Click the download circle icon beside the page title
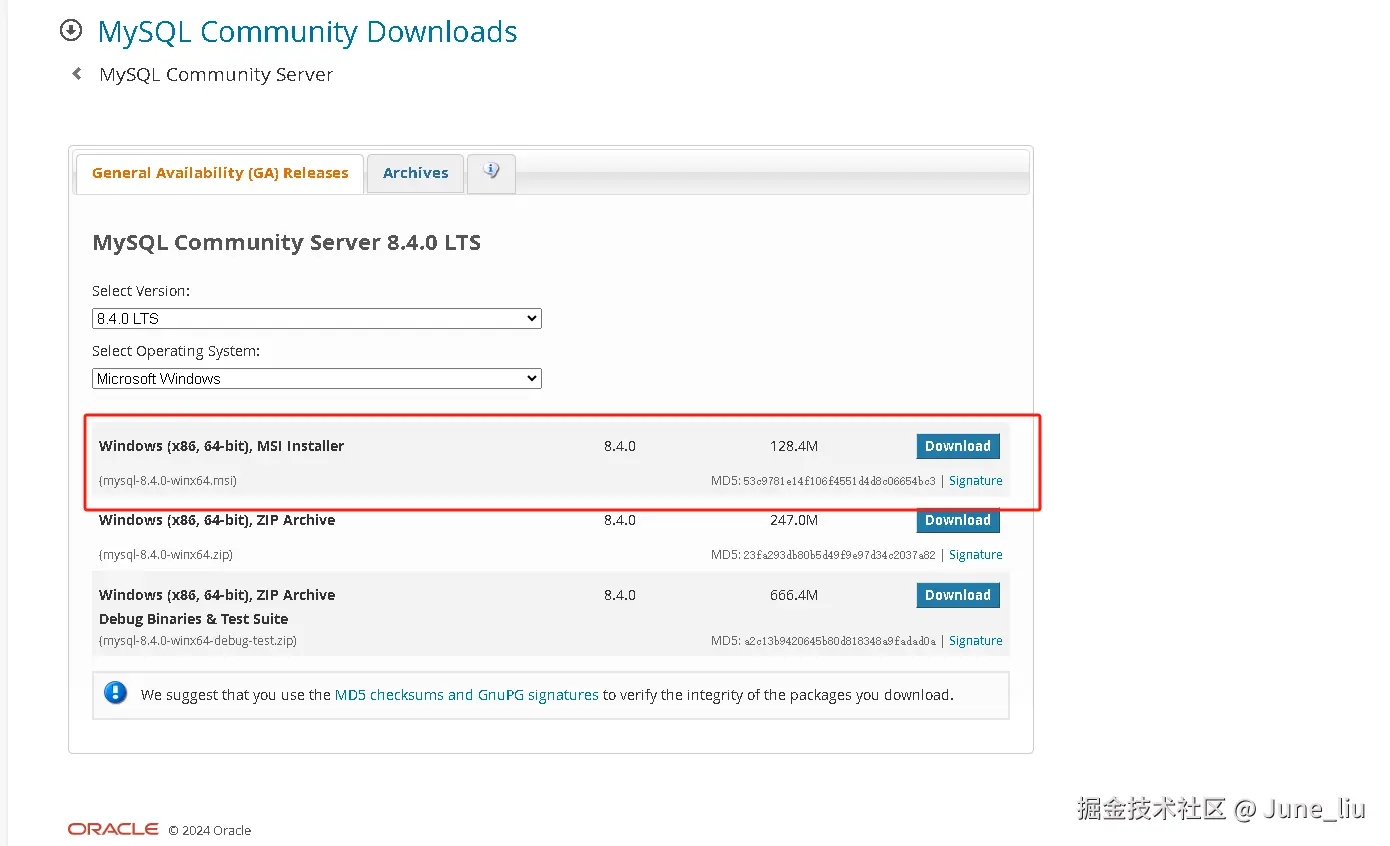Screen dimensions: 1390x846 click(71, 31)
